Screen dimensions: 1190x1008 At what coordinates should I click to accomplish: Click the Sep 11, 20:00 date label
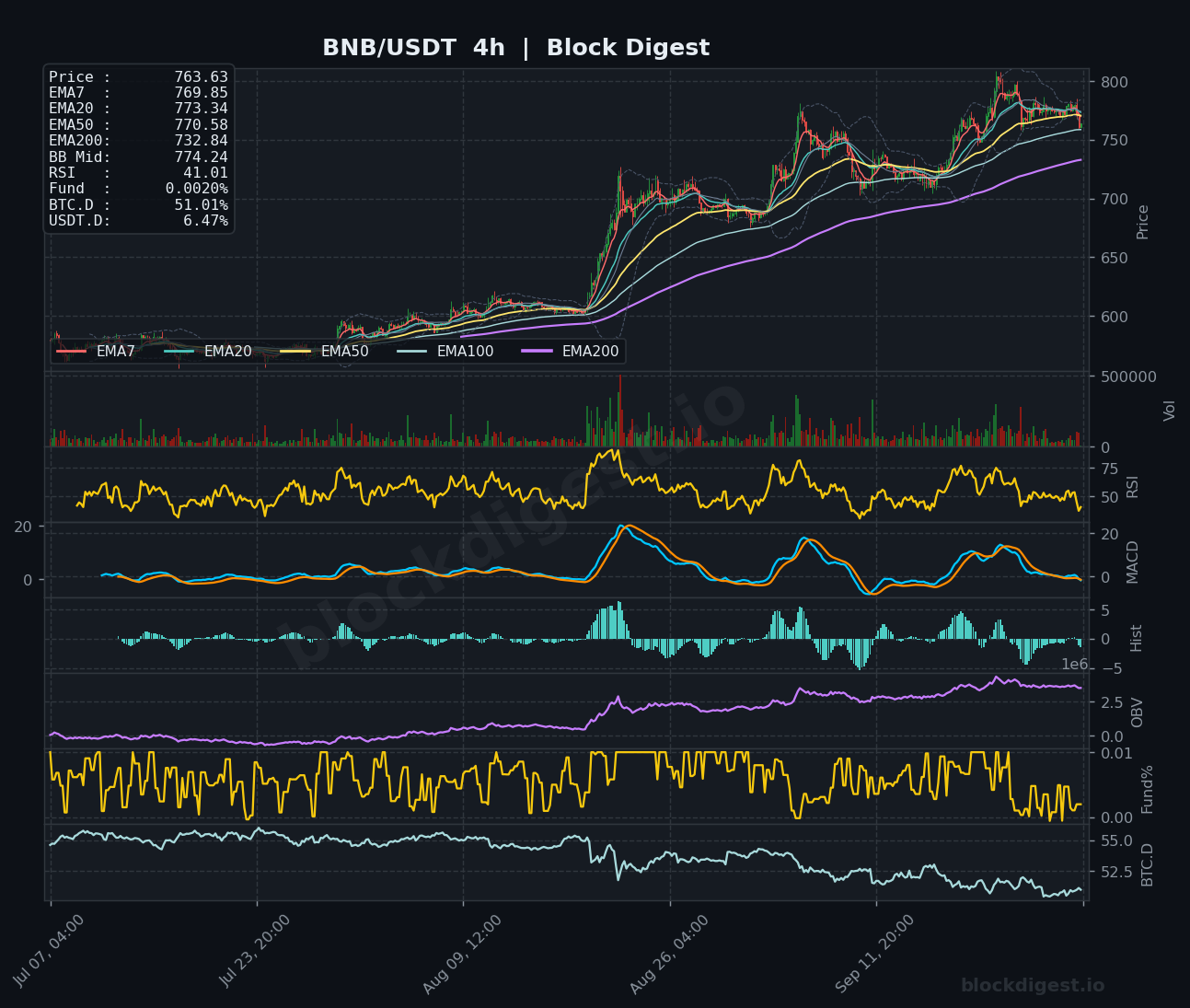coord(876,954)
